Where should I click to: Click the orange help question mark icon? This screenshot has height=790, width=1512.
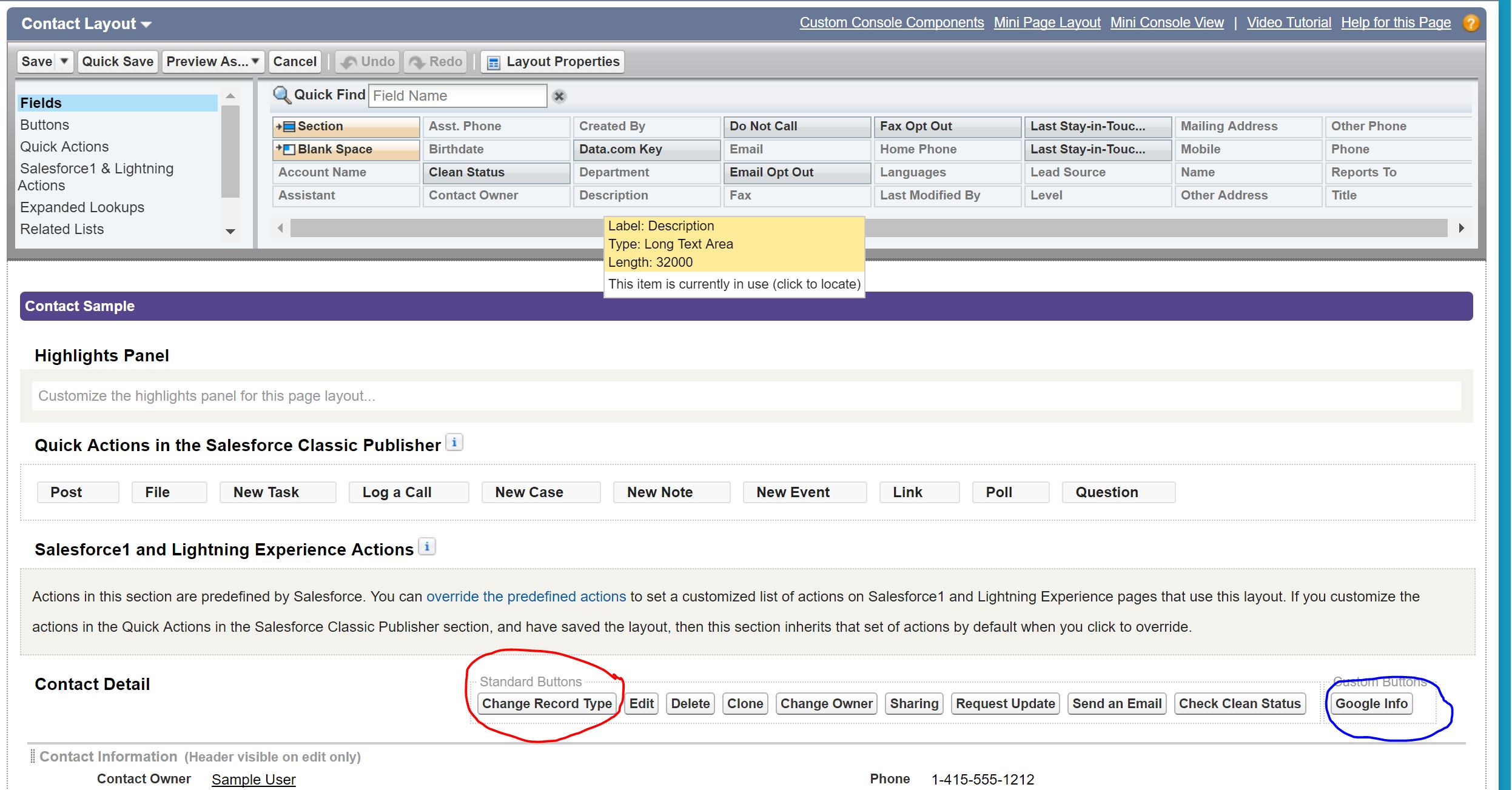pos(1471,23)
